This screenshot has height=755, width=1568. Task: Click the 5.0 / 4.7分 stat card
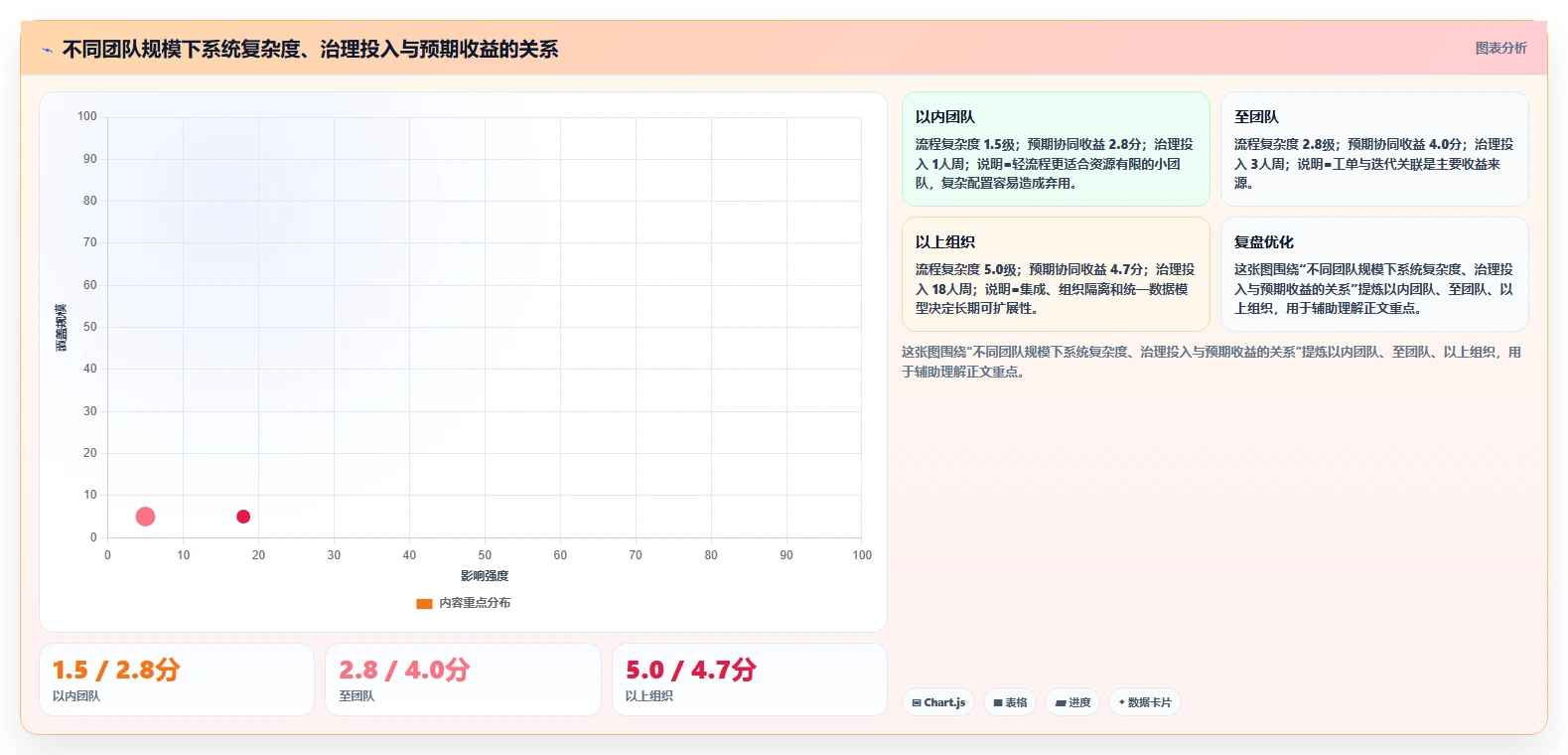(750, 679)
